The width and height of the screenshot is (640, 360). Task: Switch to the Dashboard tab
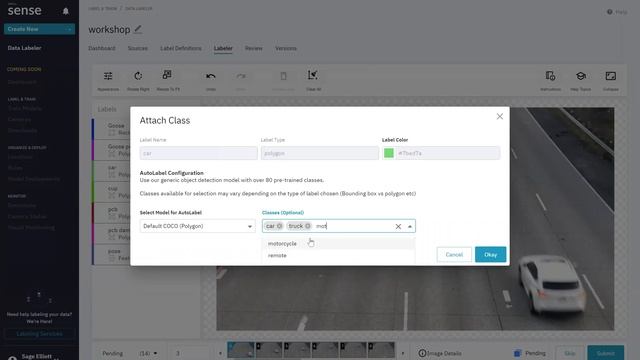click(102, 48)
